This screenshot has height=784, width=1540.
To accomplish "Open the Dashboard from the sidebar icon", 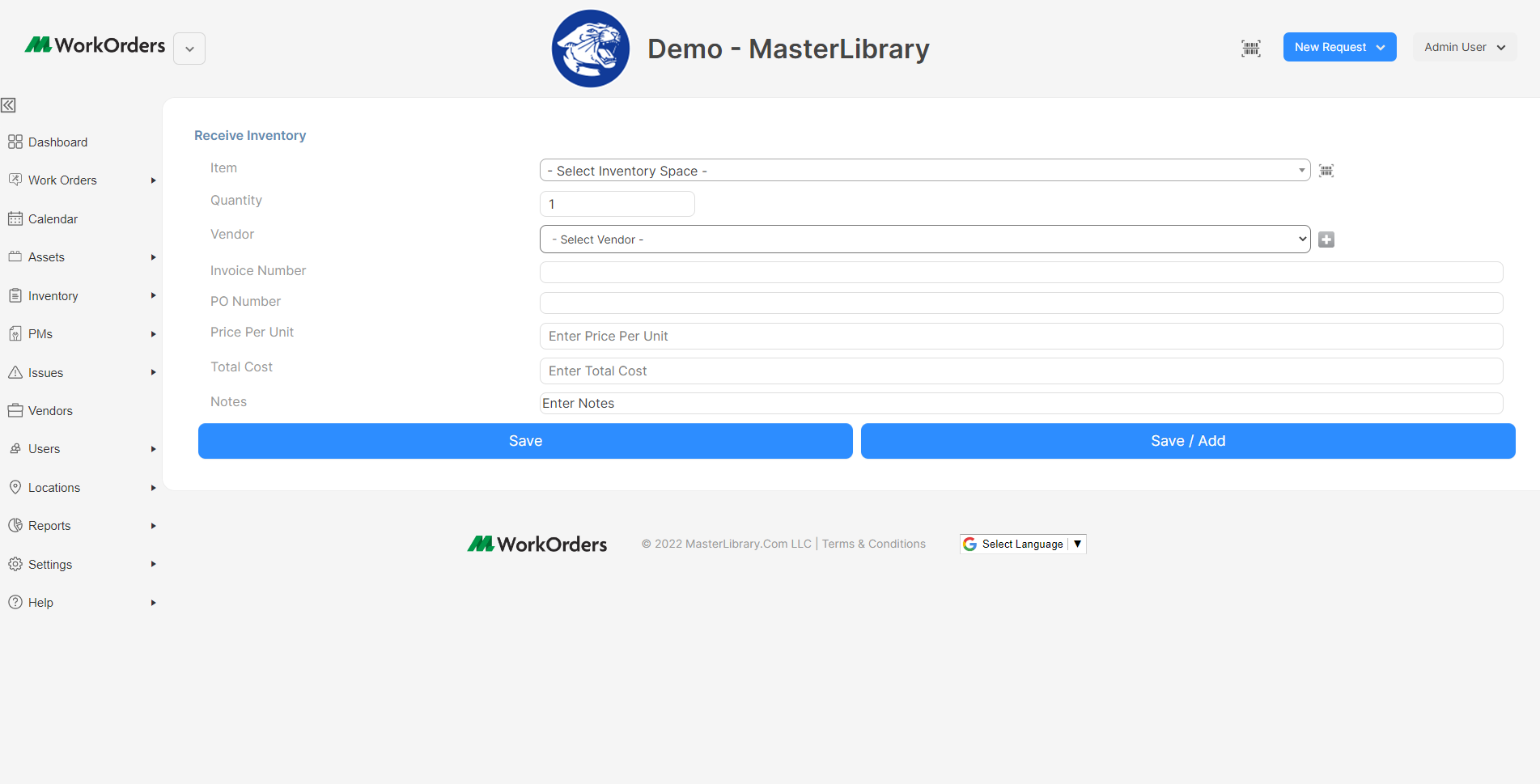I will click(x=15, y=141).
